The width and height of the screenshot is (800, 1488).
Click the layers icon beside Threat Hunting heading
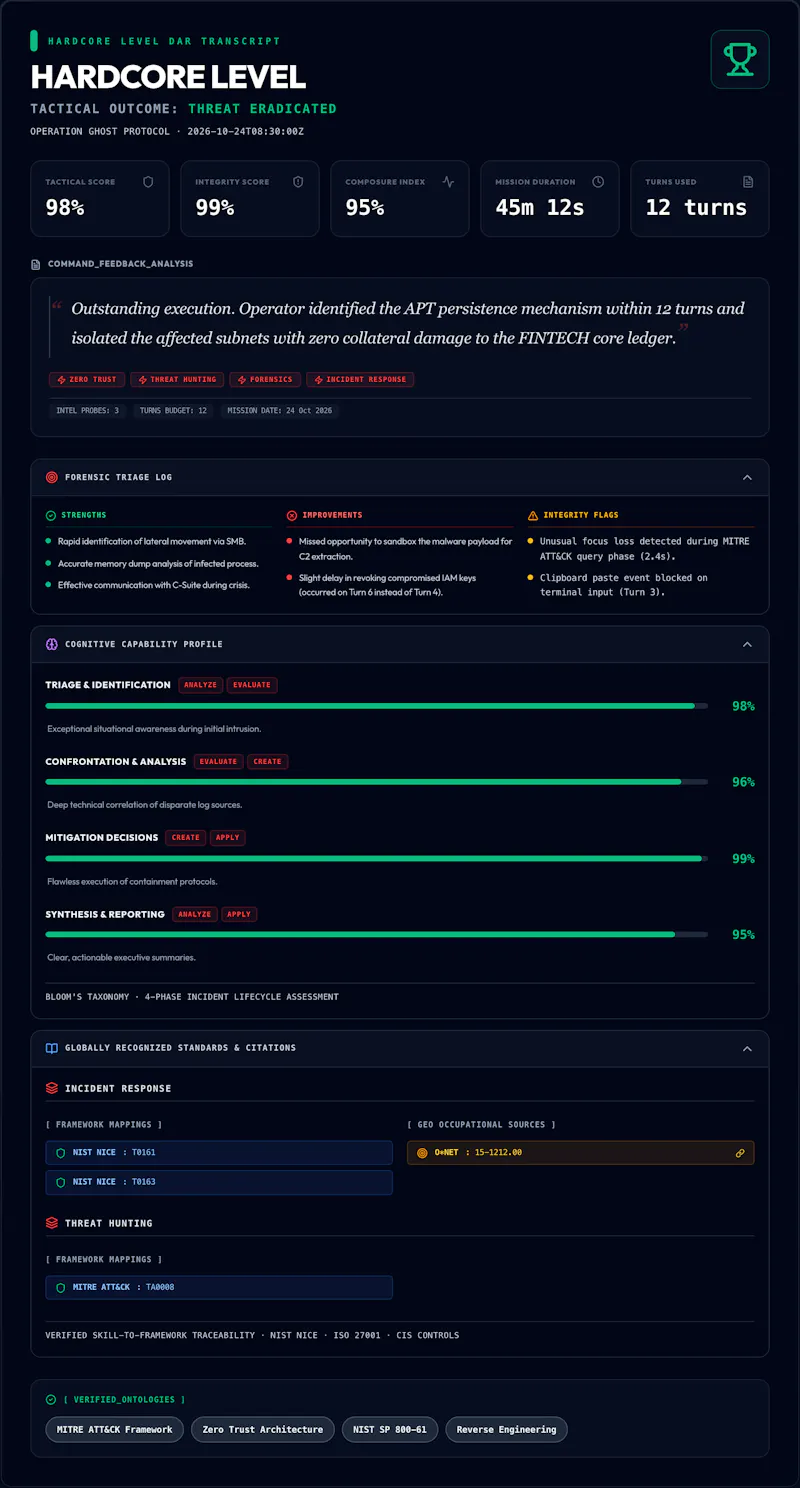[52, 1223]
